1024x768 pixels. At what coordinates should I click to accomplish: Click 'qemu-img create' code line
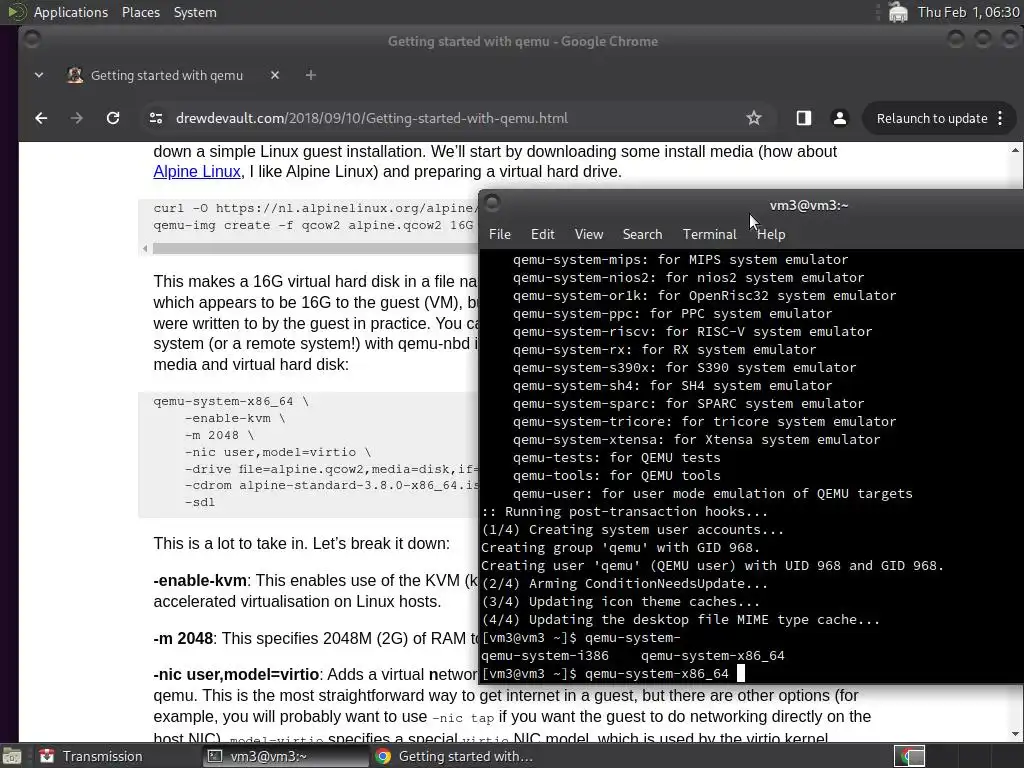click(313, 225)
